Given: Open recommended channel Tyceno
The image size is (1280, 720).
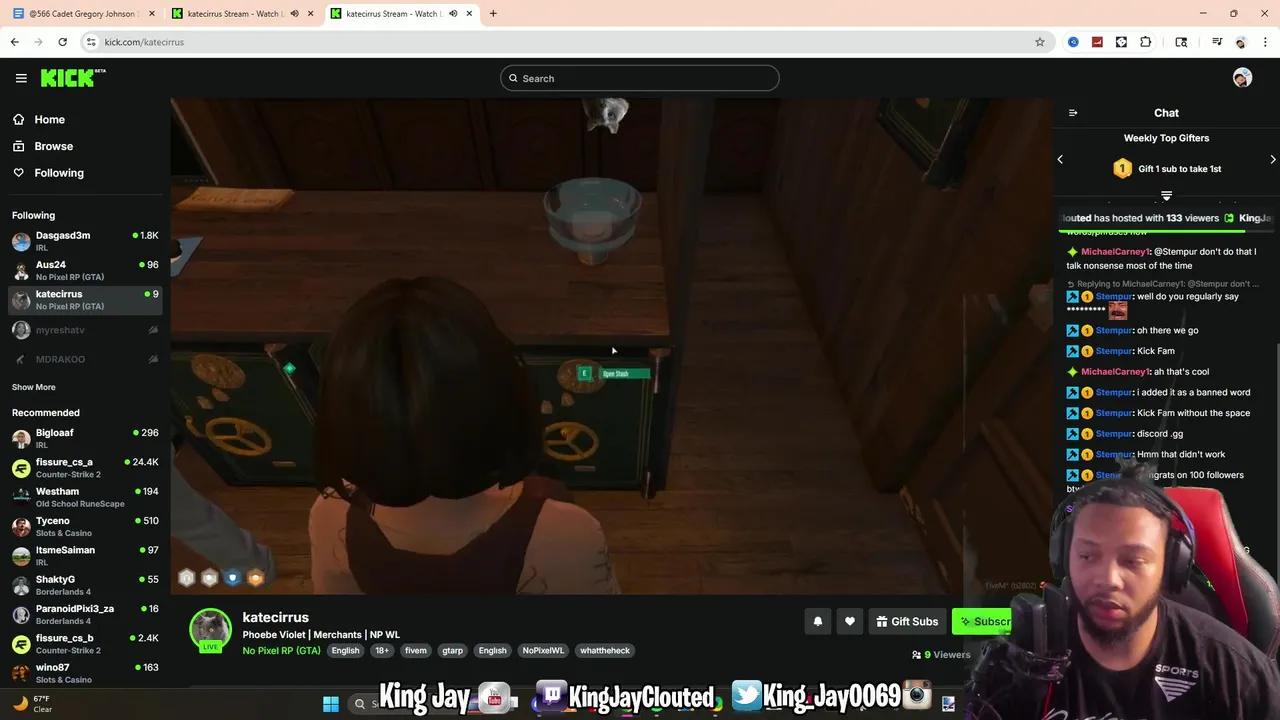Looking at the screenshot, I should coord(85,526).
